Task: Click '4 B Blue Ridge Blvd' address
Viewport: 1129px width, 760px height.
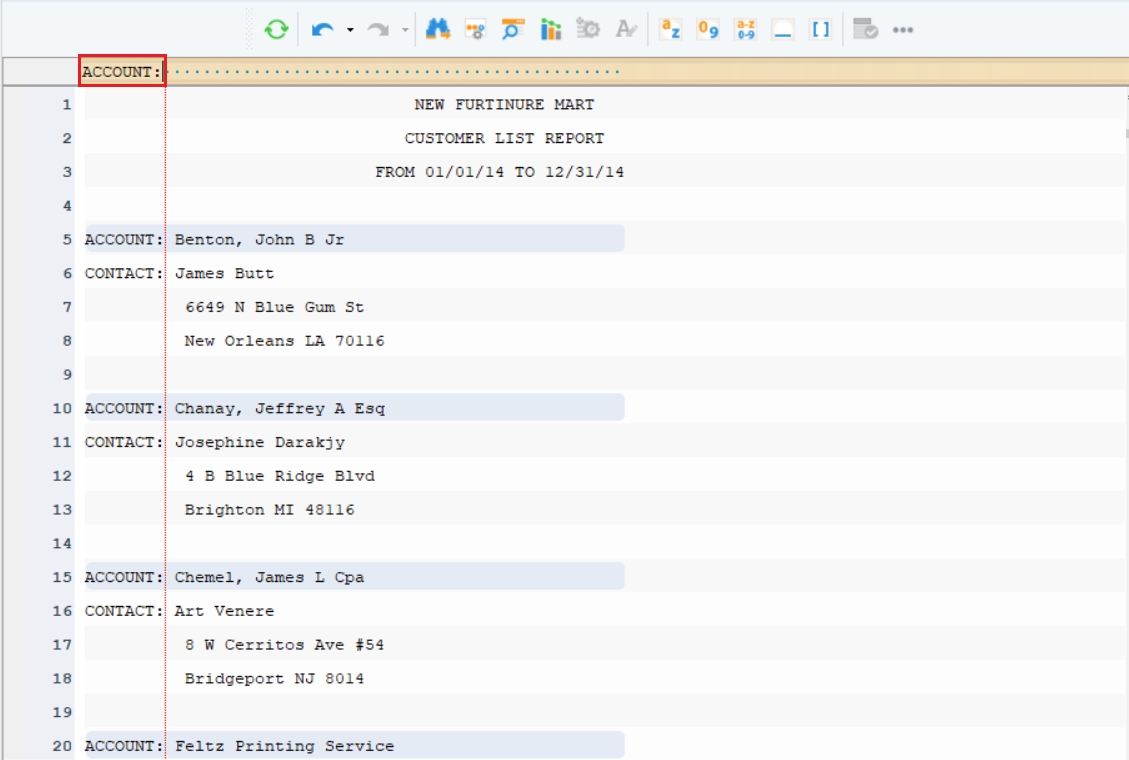Action: coord(279,476)
